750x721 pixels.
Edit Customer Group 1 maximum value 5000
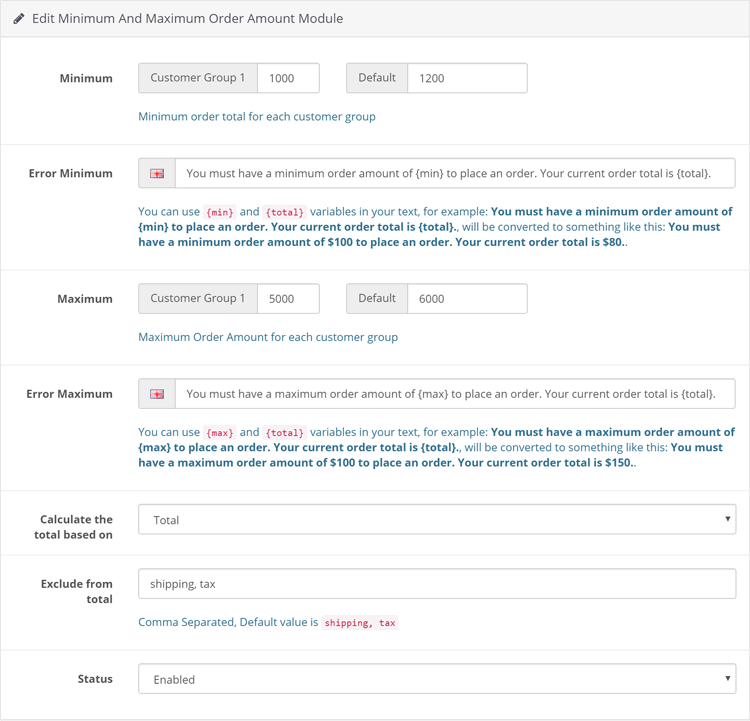point(288,299)
